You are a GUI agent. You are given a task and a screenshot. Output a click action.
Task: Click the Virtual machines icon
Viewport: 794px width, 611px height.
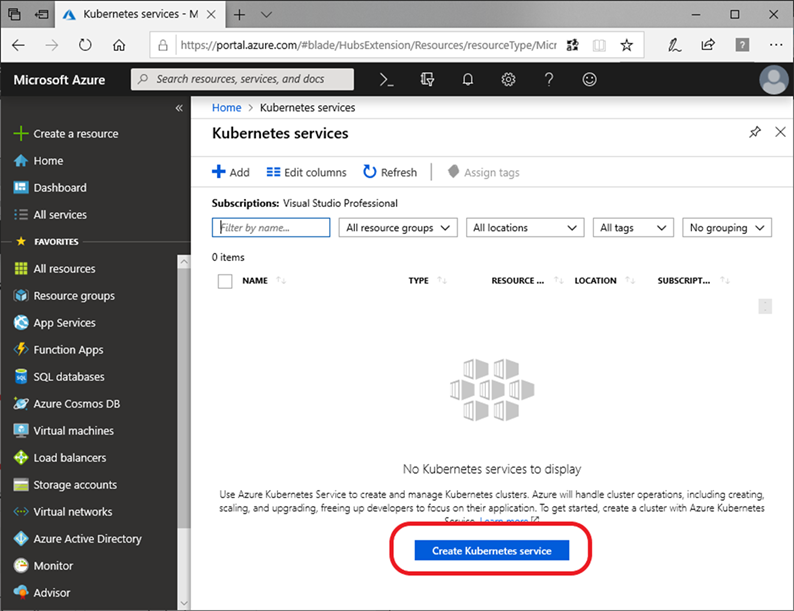point(21,431)
